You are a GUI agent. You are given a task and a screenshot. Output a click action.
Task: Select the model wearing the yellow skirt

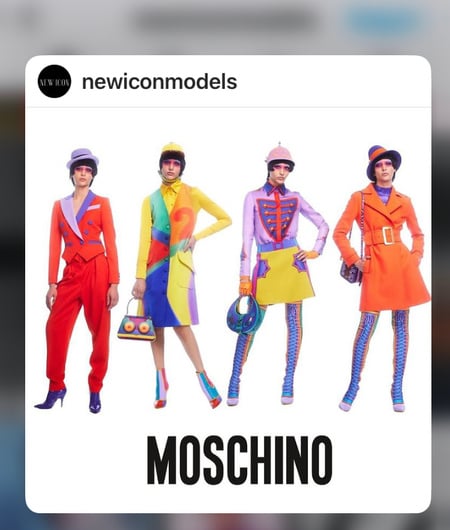coord(277,274)
